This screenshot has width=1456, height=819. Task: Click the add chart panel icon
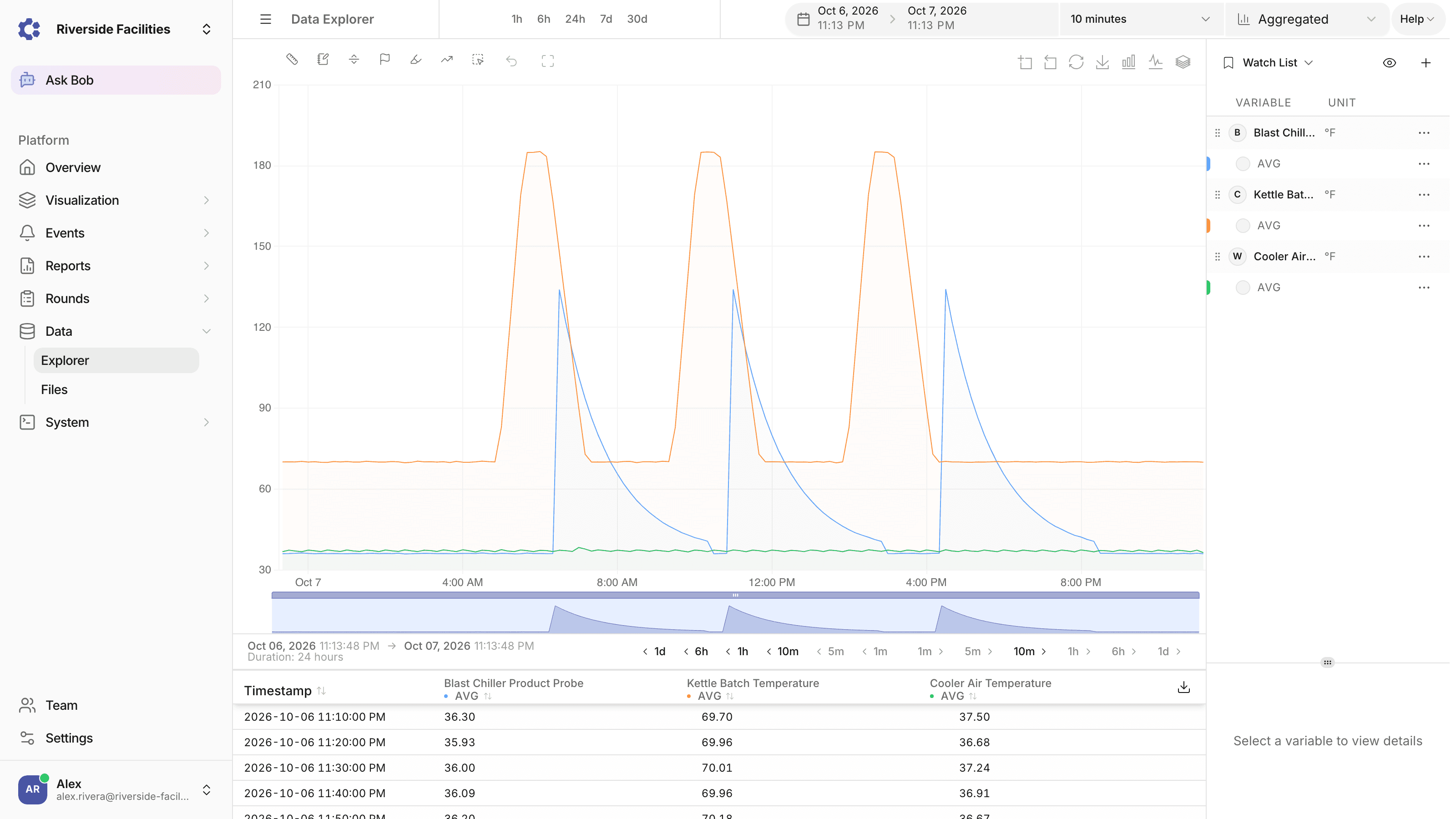pyautogui.click(x=1025, y=62)
